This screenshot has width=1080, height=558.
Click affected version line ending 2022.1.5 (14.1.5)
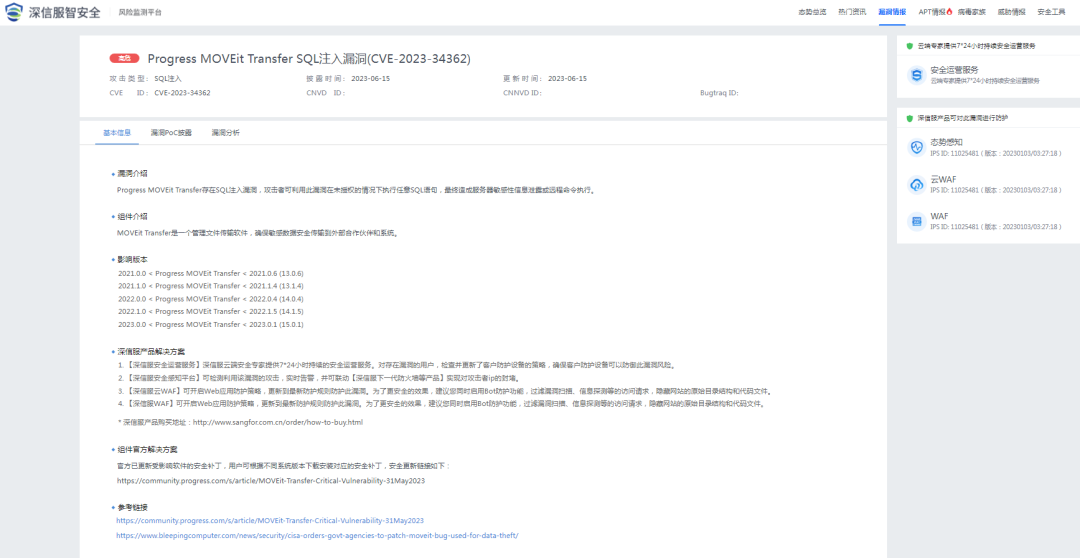211,311
